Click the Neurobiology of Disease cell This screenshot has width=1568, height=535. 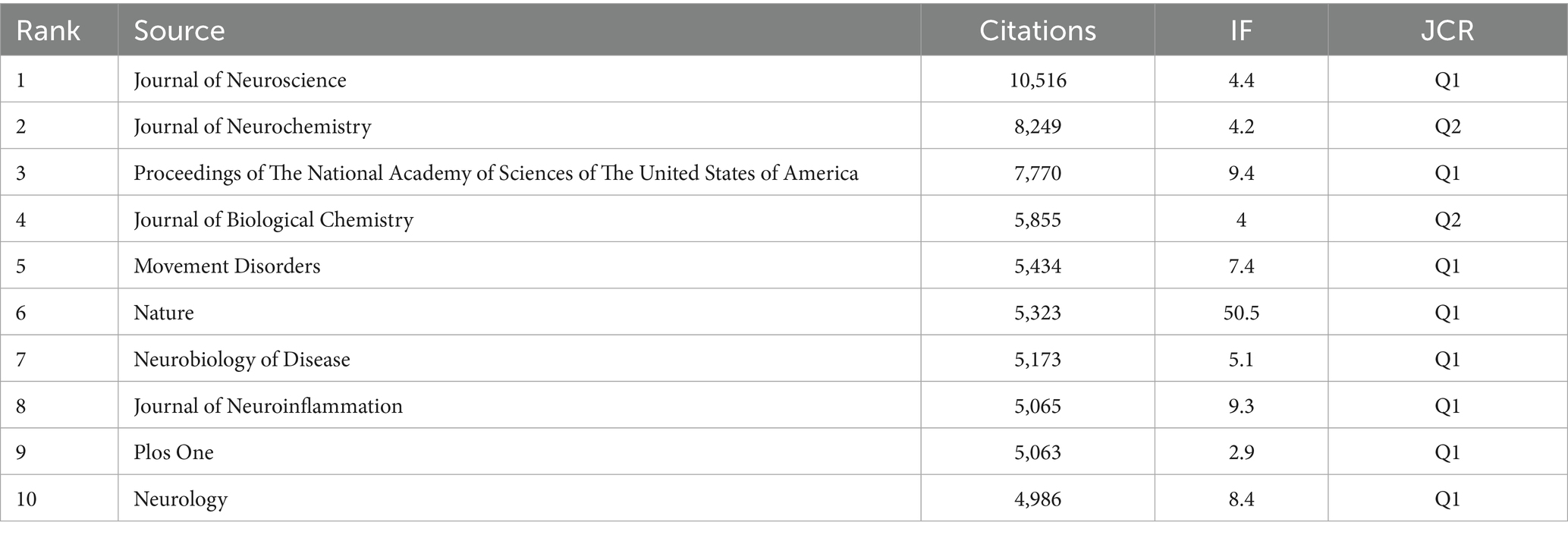click(242, 359)
